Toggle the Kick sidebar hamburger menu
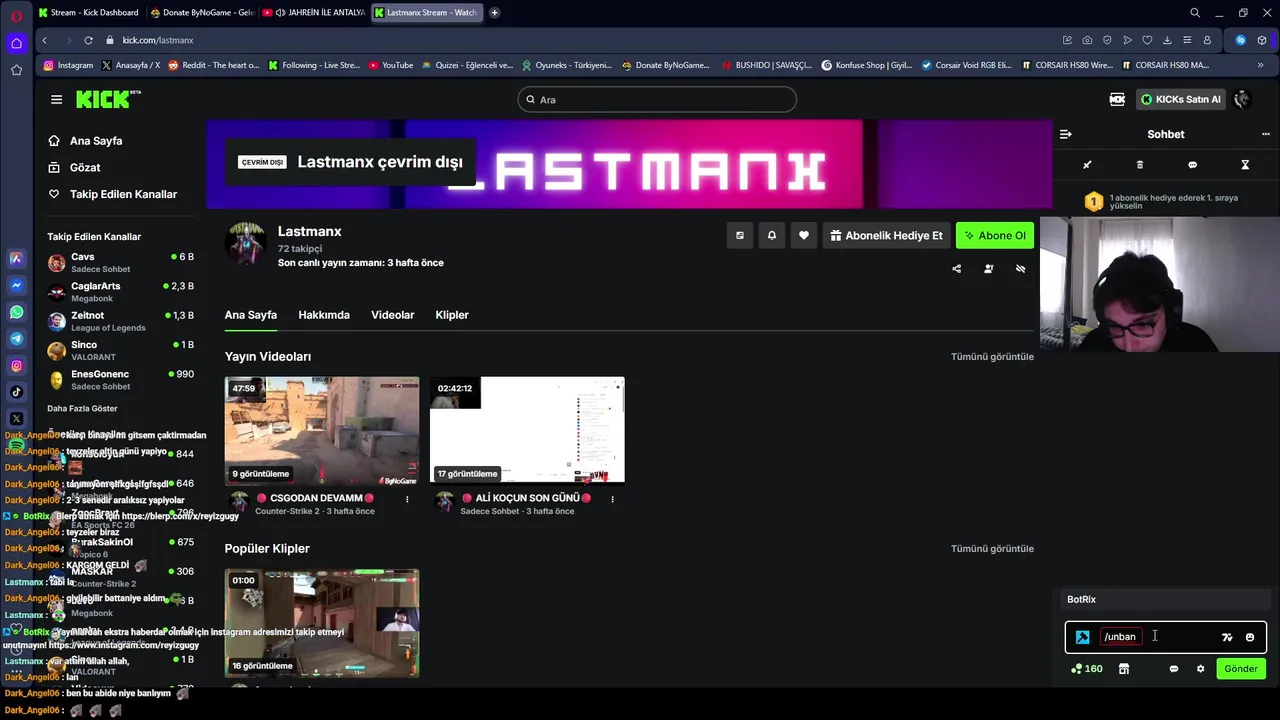The image size is (1280, 720). pos(56,99)
